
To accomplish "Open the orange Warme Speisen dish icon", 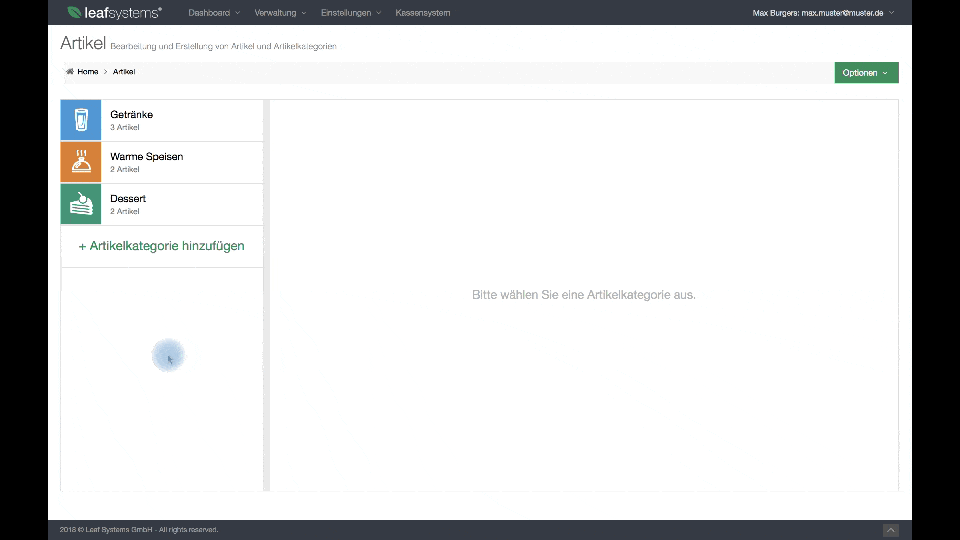I will [81, 162].
